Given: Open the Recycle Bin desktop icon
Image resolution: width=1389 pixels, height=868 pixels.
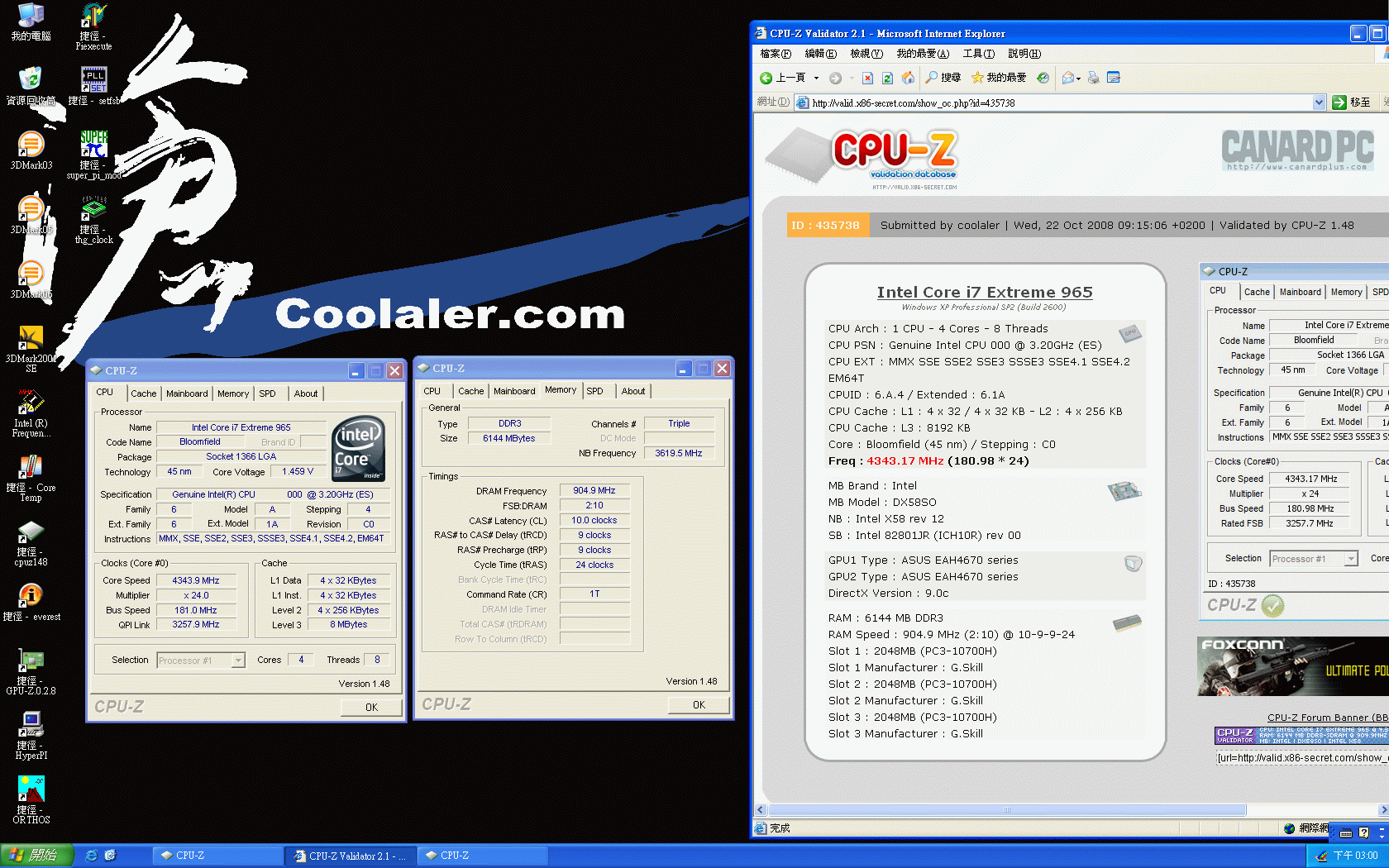Looking at the screenshot, I should point(31,87).
